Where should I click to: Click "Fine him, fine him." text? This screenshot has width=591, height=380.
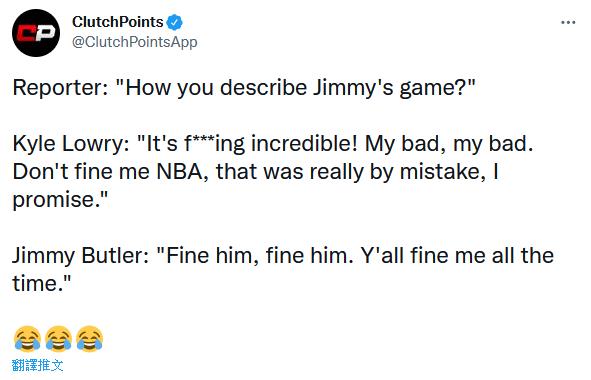(x=254, y=256)
